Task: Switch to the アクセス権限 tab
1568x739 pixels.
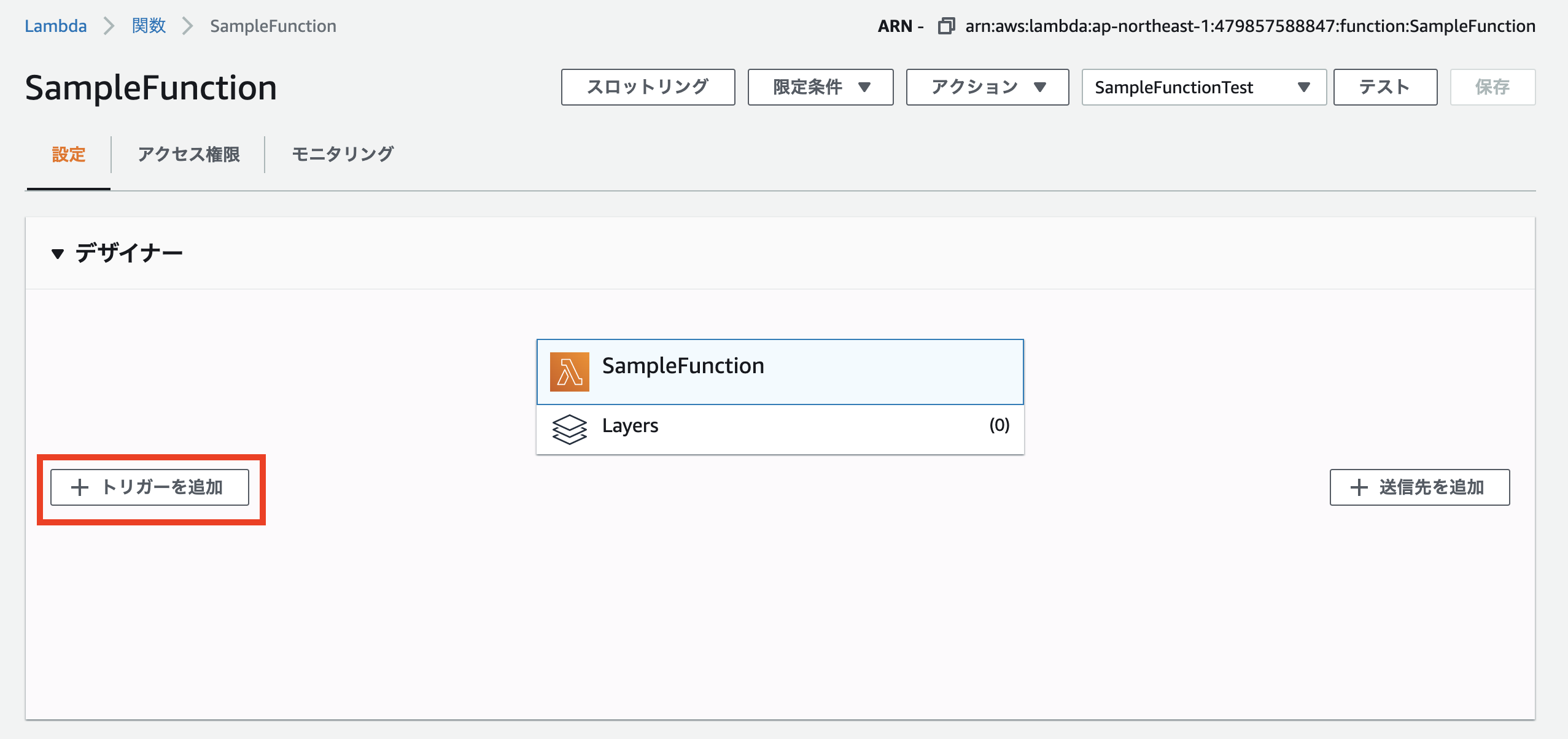Action: (188, 155)
